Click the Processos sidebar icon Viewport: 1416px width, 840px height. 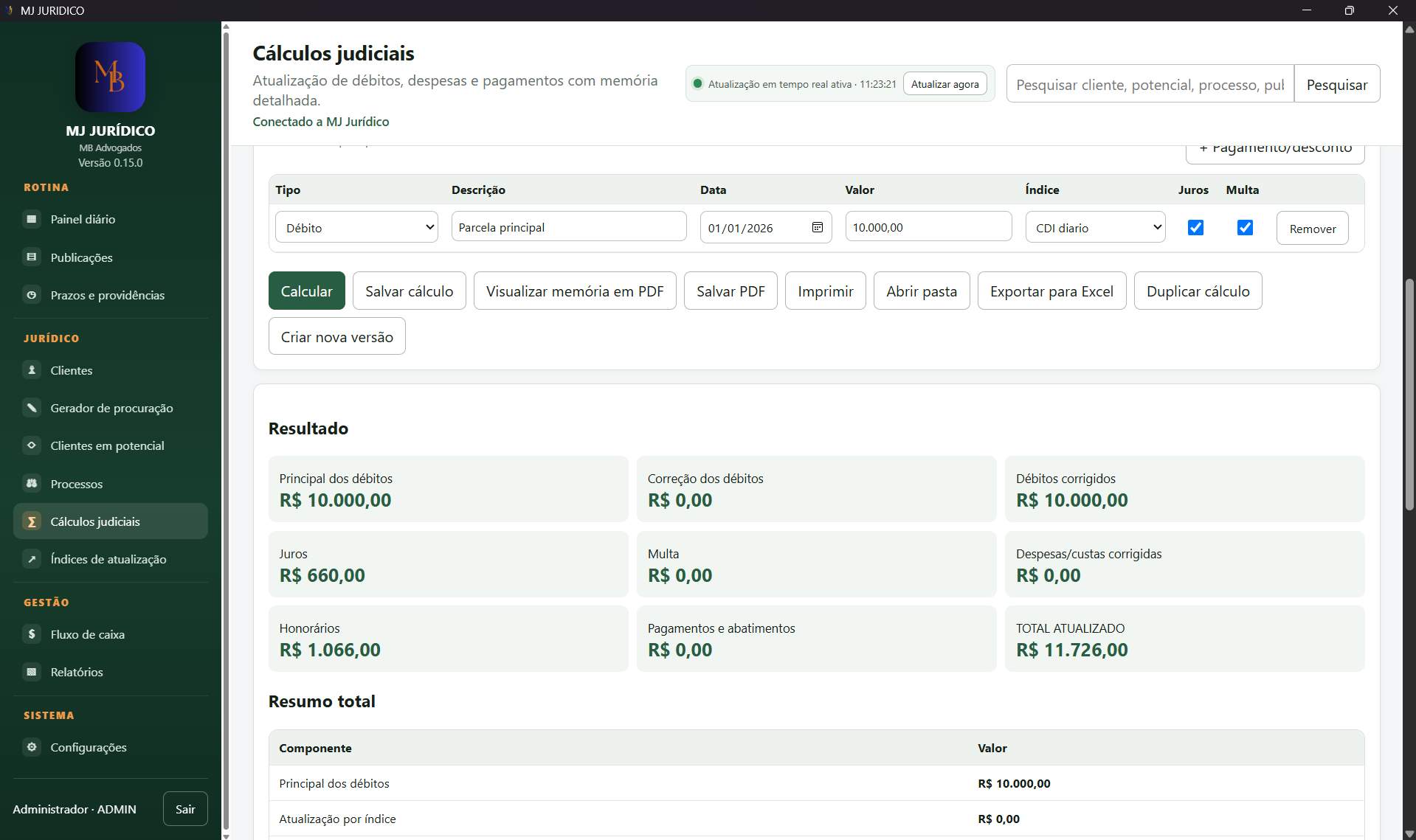(x=32, y=484)
